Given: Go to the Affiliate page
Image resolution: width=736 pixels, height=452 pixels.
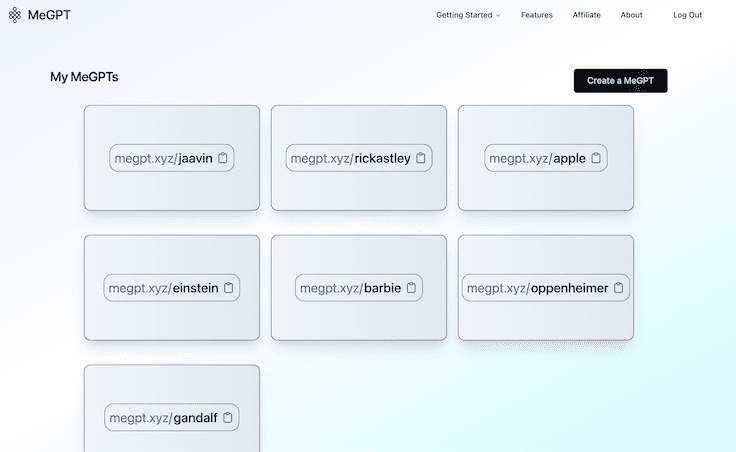Looking at the screenshot, I should point(587,15).
